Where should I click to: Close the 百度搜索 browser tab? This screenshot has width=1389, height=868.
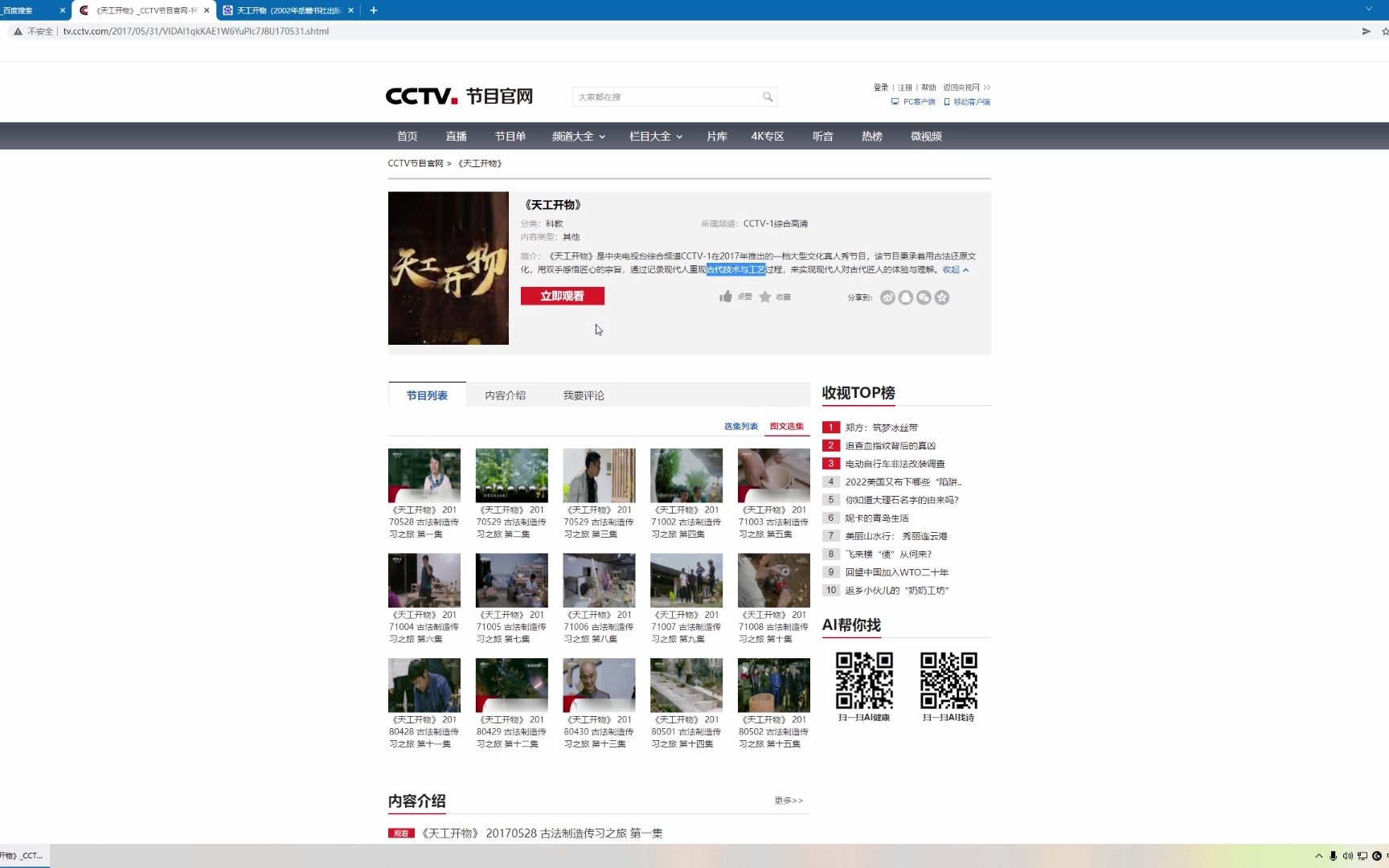tap(63, 10)
